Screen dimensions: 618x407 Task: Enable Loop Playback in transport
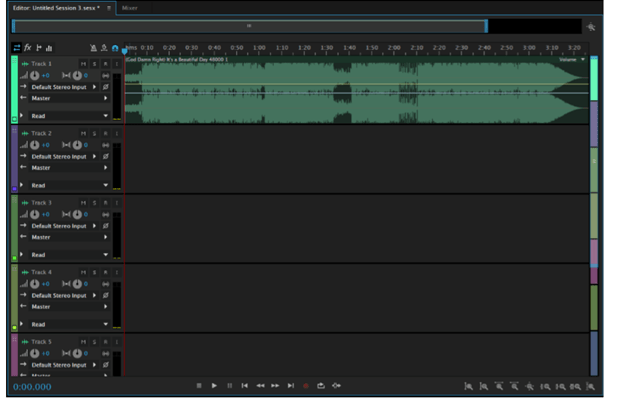[321, 385]
